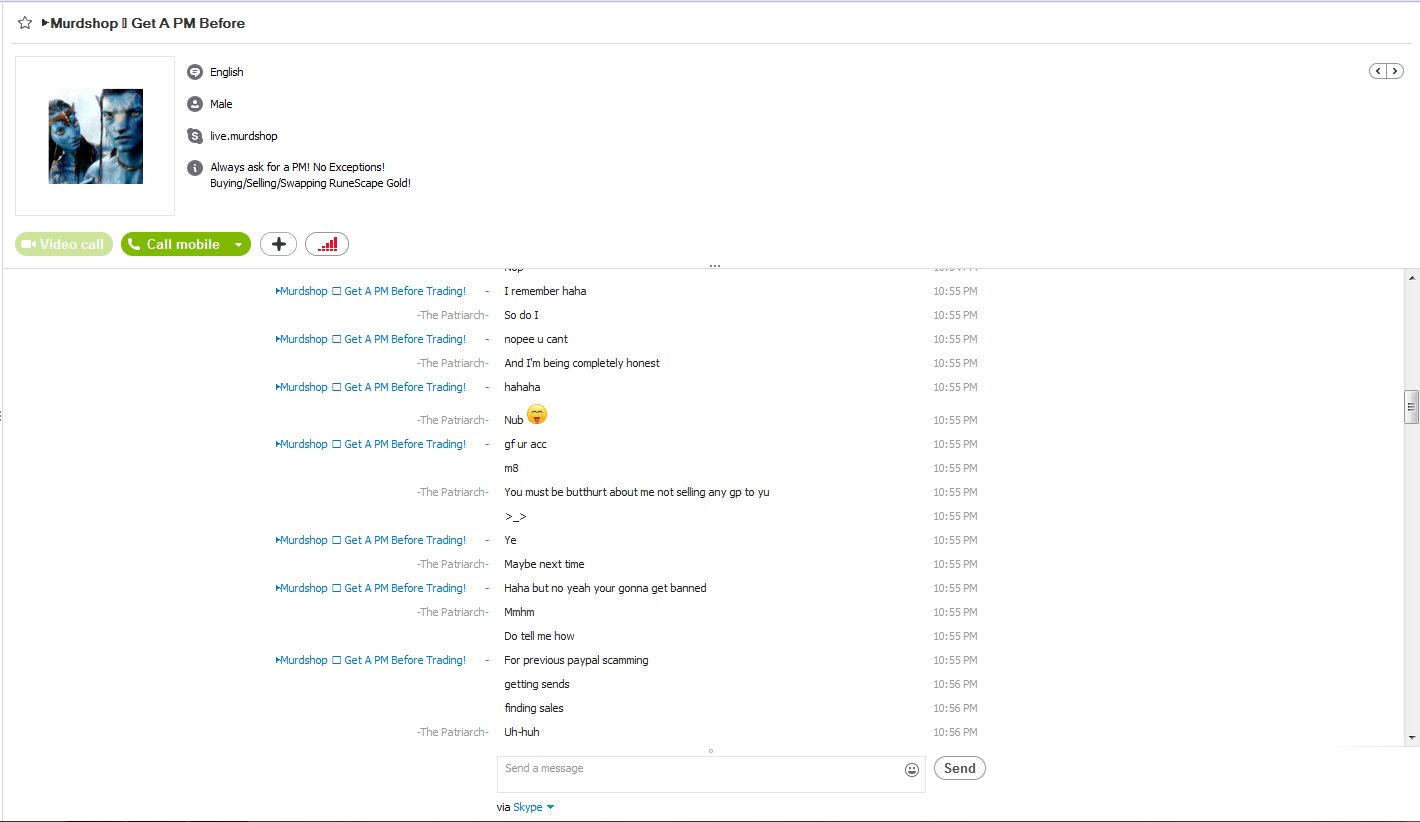Click Murdshop sender name beside 'gf ur acc'
The width and height of the screenshot is (1420, 822).
371,444
